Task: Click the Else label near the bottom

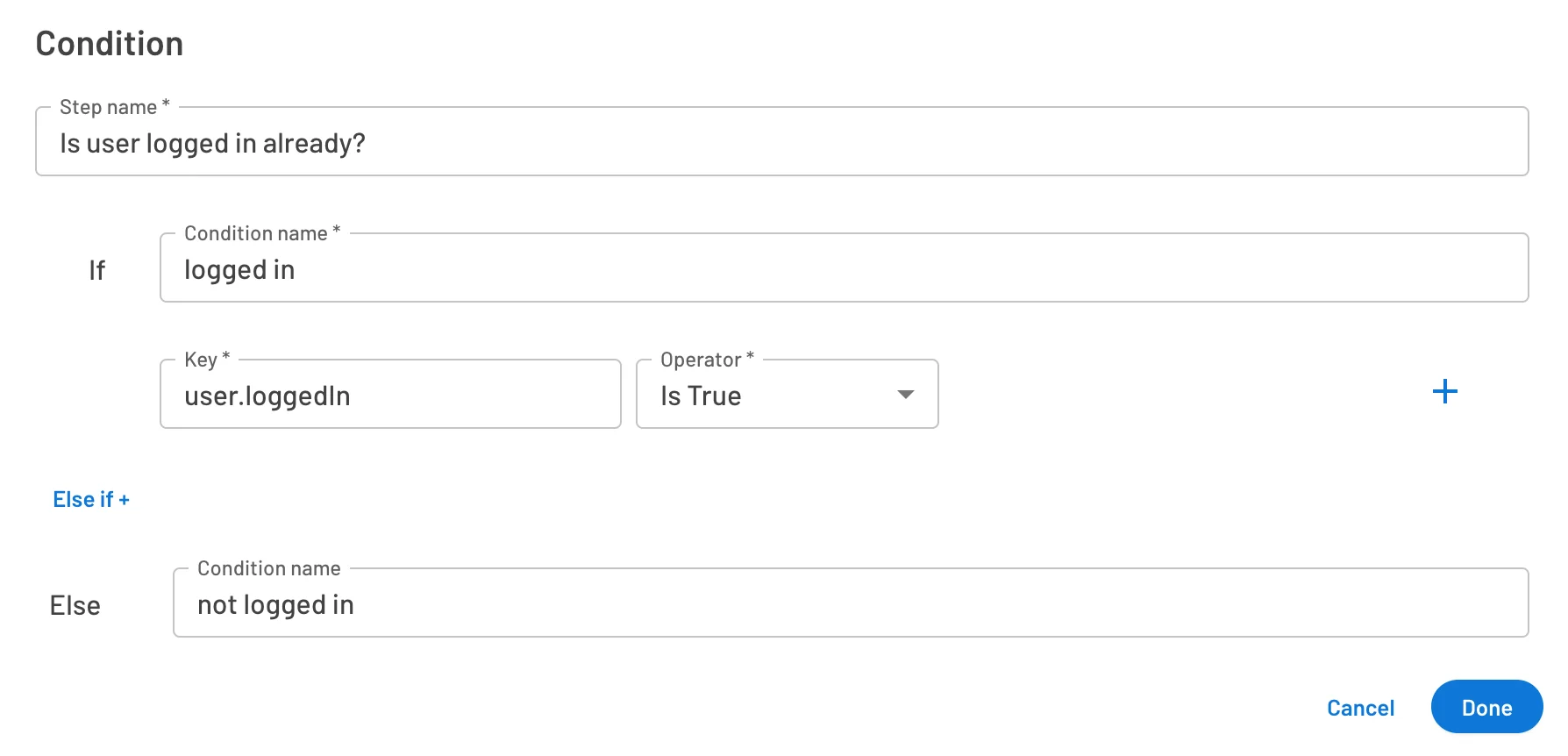Action: coord(75,604)
